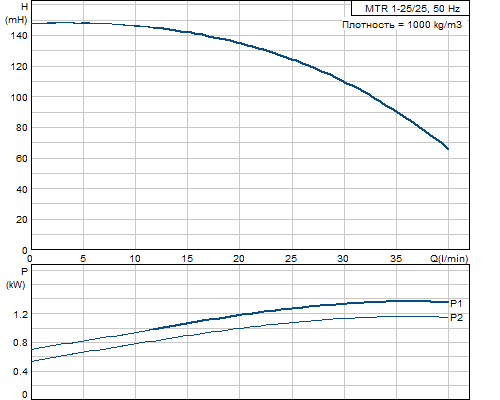Click the head curve start at zero flow

[x=33, y=23]
